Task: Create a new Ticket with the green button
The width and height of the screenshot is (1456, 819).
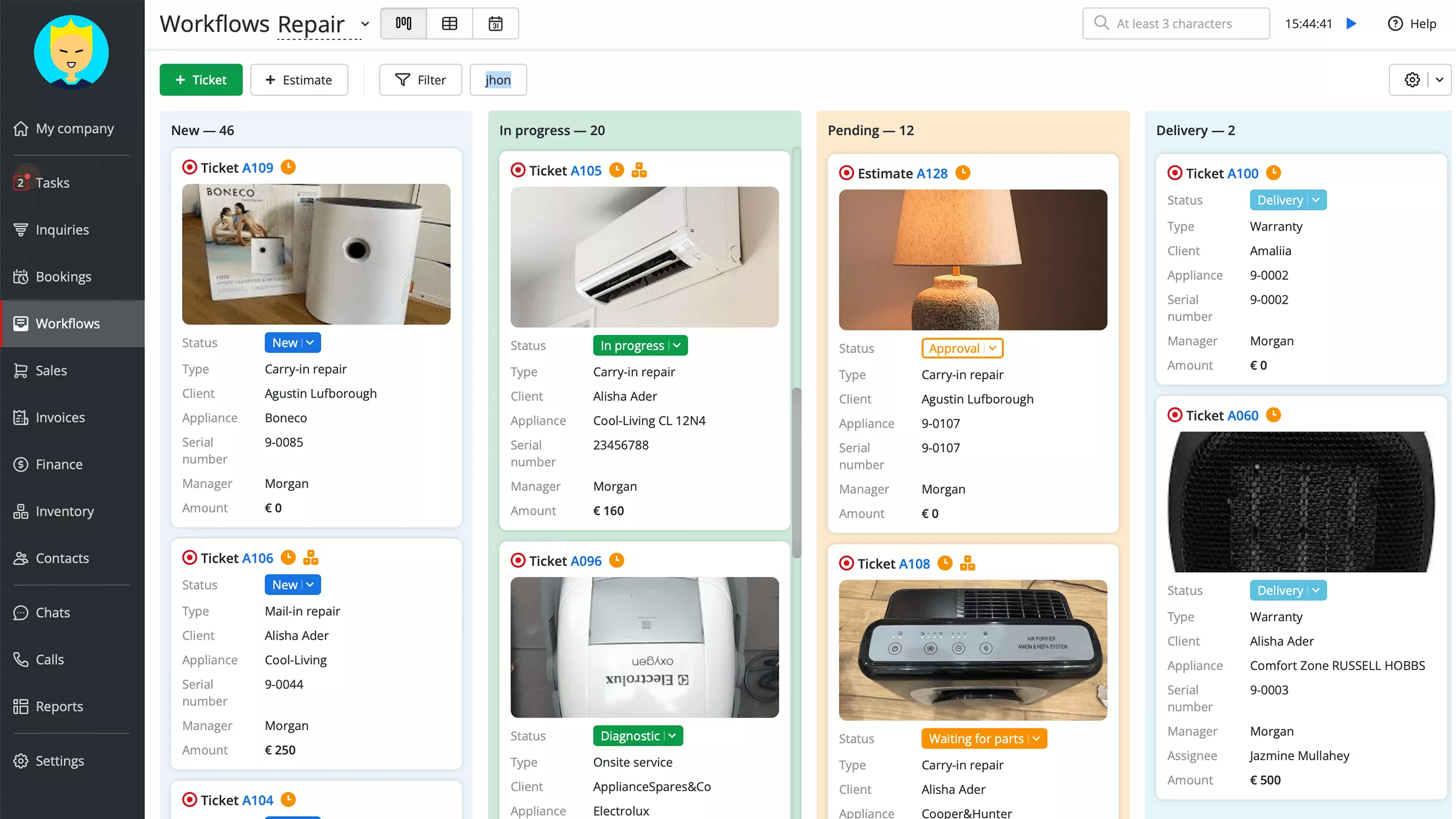Action: tap(201, 80)
